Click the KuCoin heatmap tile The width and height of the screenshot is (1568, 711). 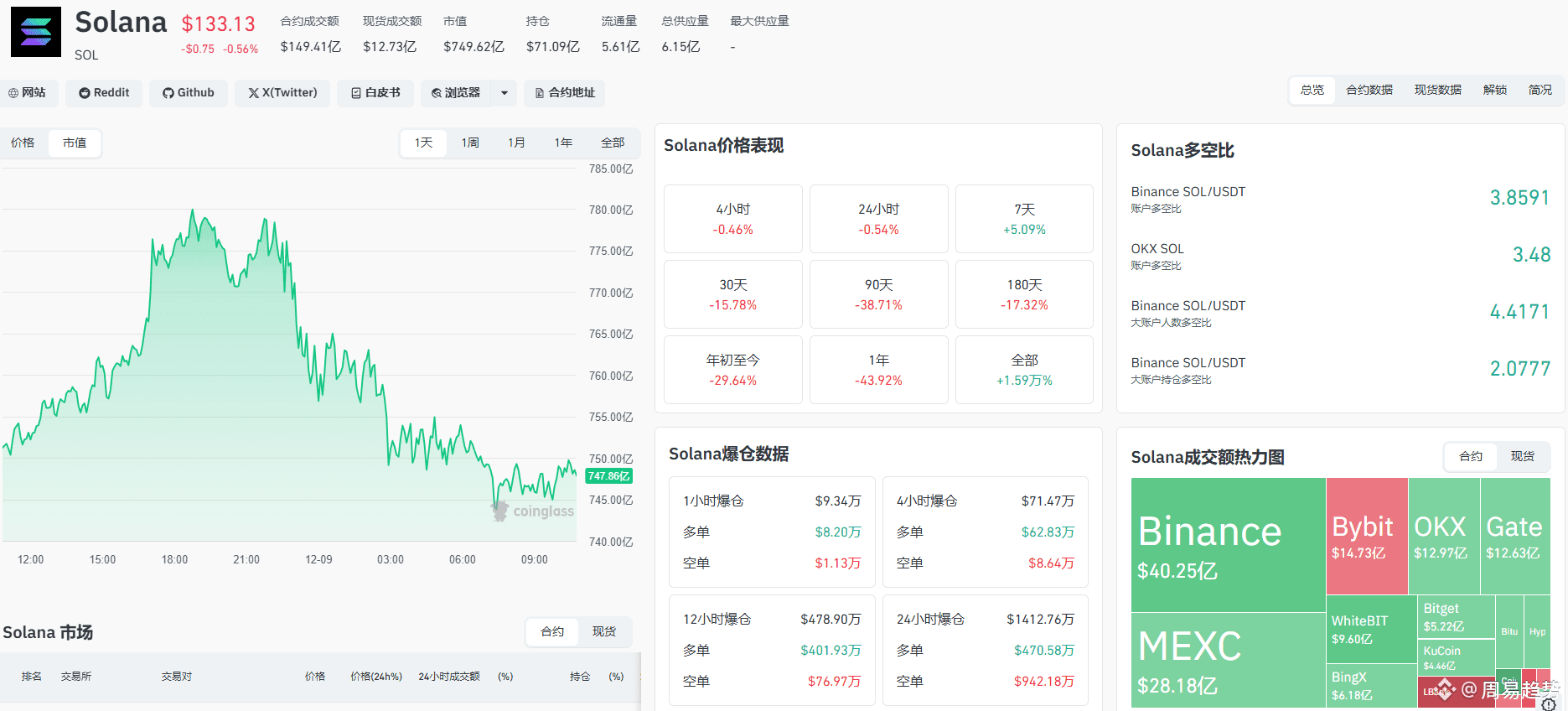click(1457, 657)
